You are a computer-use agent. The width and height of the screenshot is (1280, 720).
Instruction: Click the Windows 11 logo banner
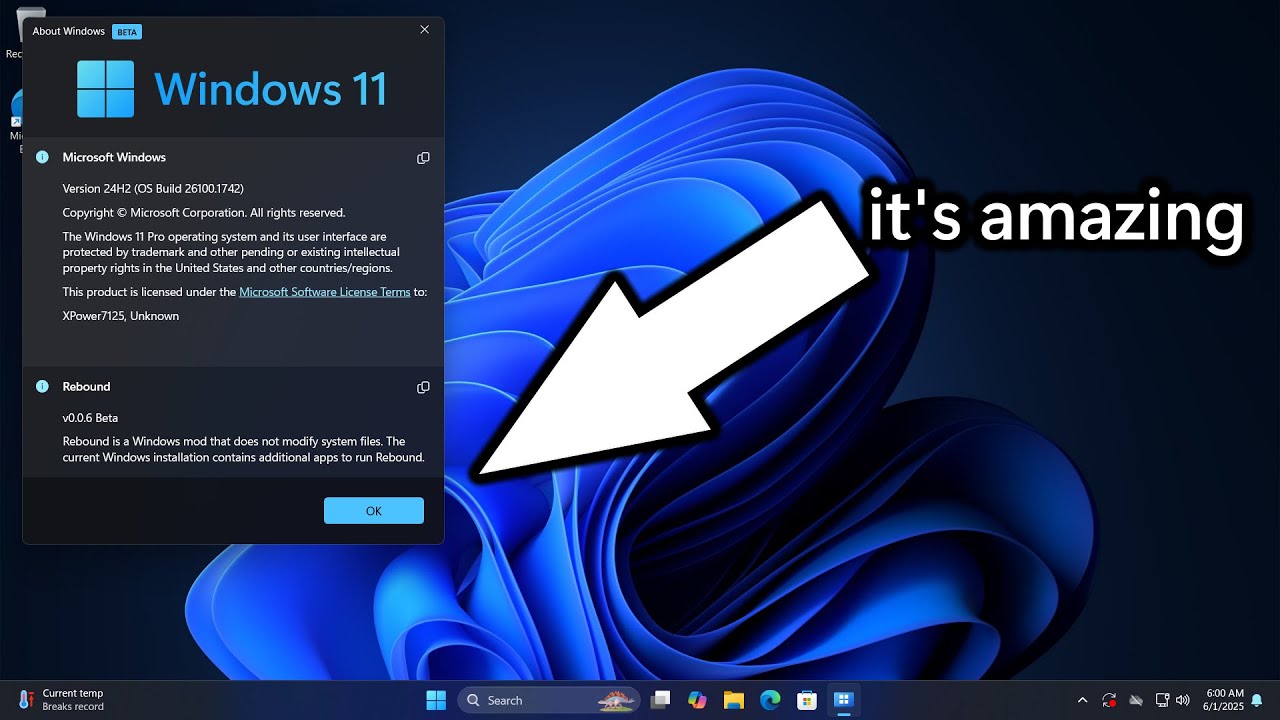232,89
